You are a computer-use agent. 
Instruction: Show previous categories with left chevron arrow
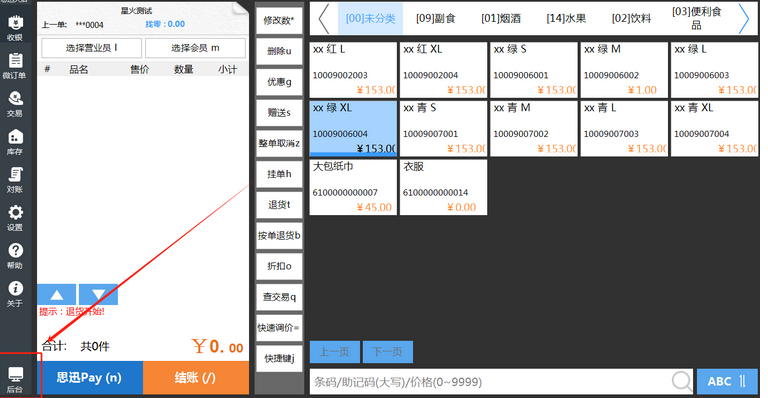[324, 19]
